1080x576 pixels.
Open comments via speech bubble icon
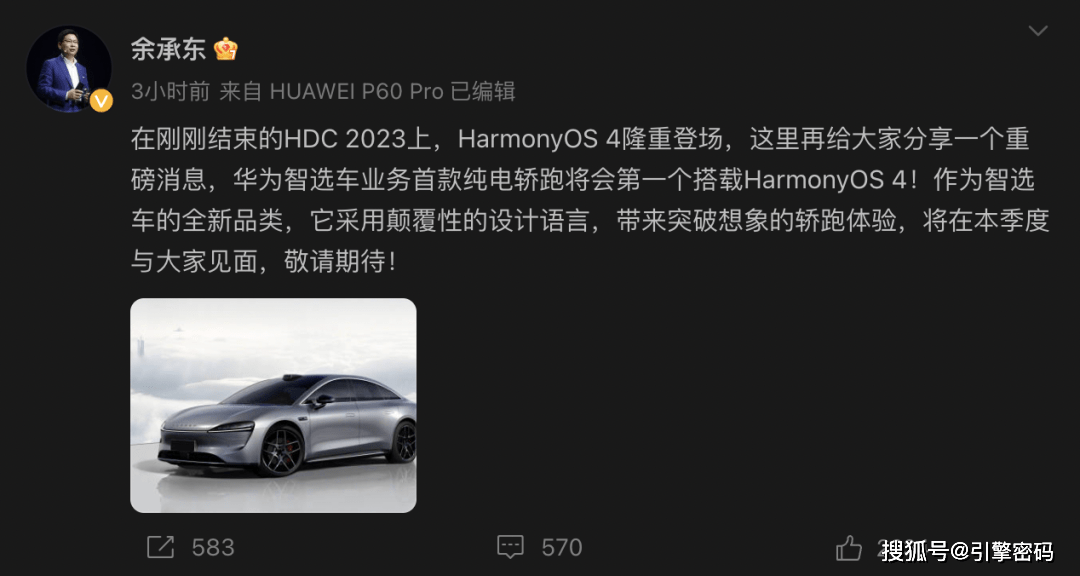coord(510,547)
